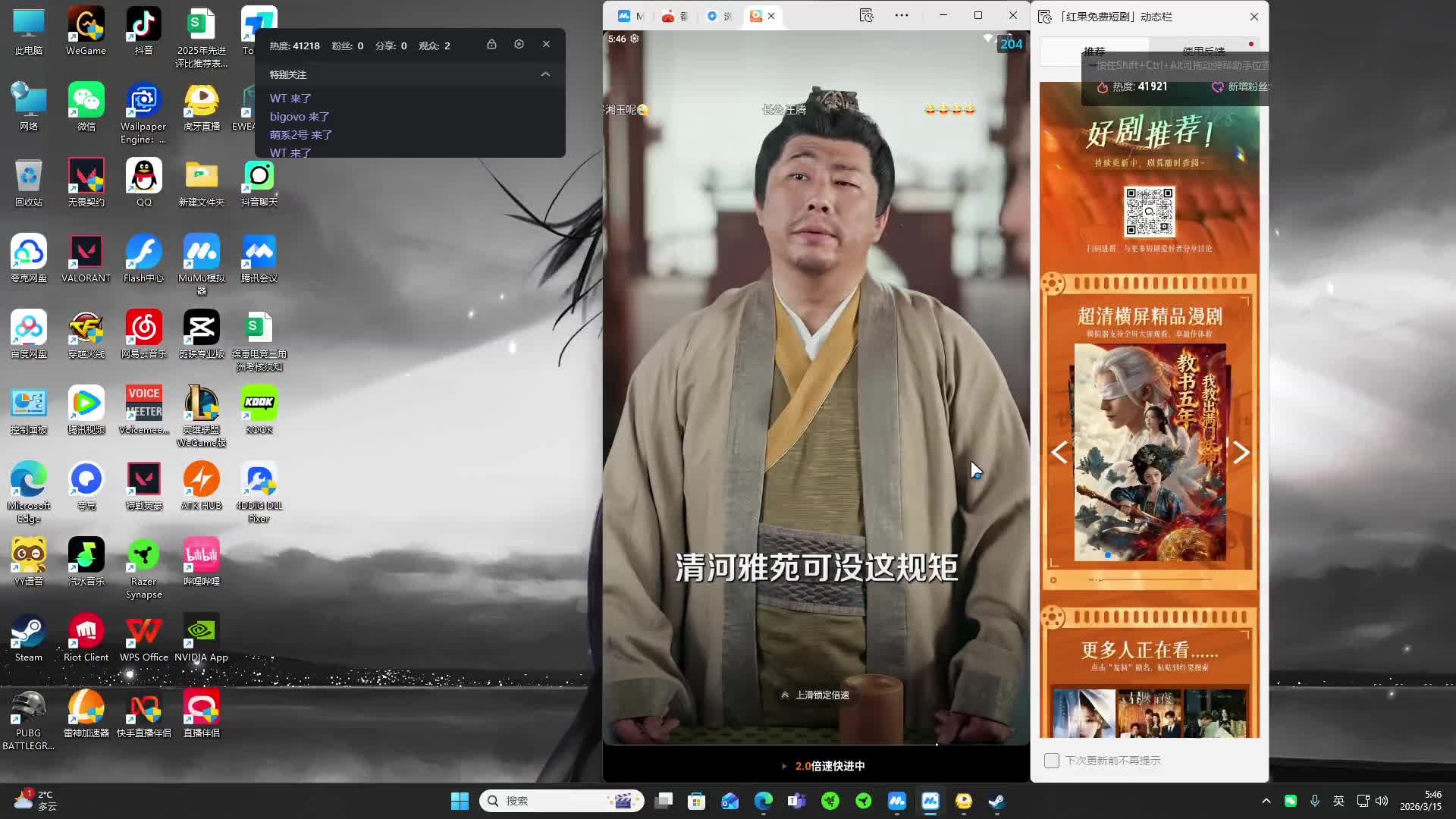Image resolution: width=1456 pixels, height=819 pixels.
Task: Collapse the 特别关注 section
Action: [545, 74]
